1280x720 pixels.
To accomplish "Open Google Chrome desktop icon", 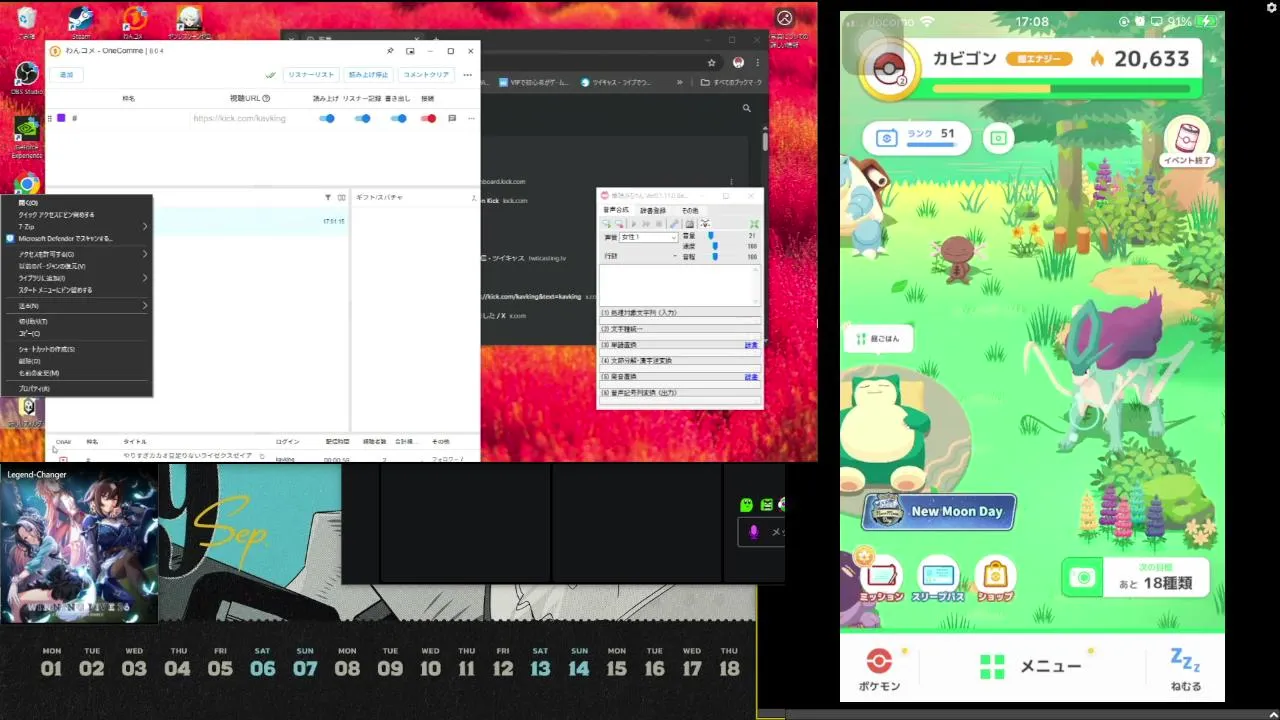I will 26,184.
